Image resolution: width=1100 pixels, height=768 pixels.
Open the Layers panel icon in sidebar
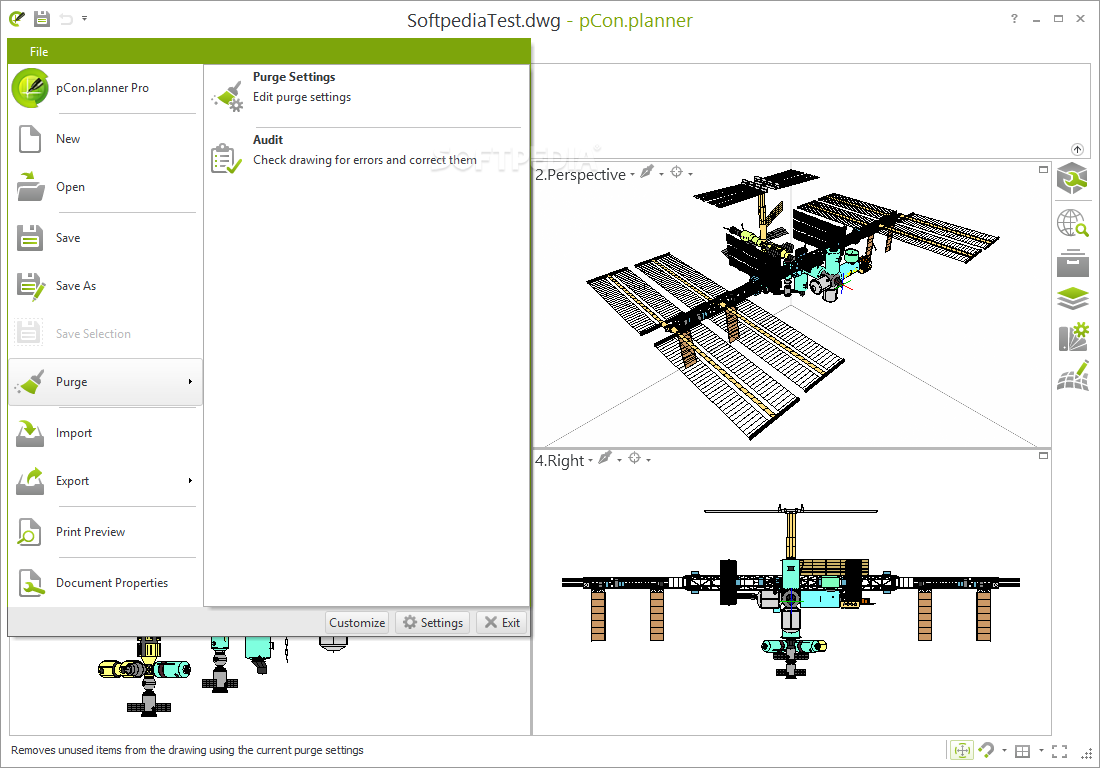coord(1073,299)
